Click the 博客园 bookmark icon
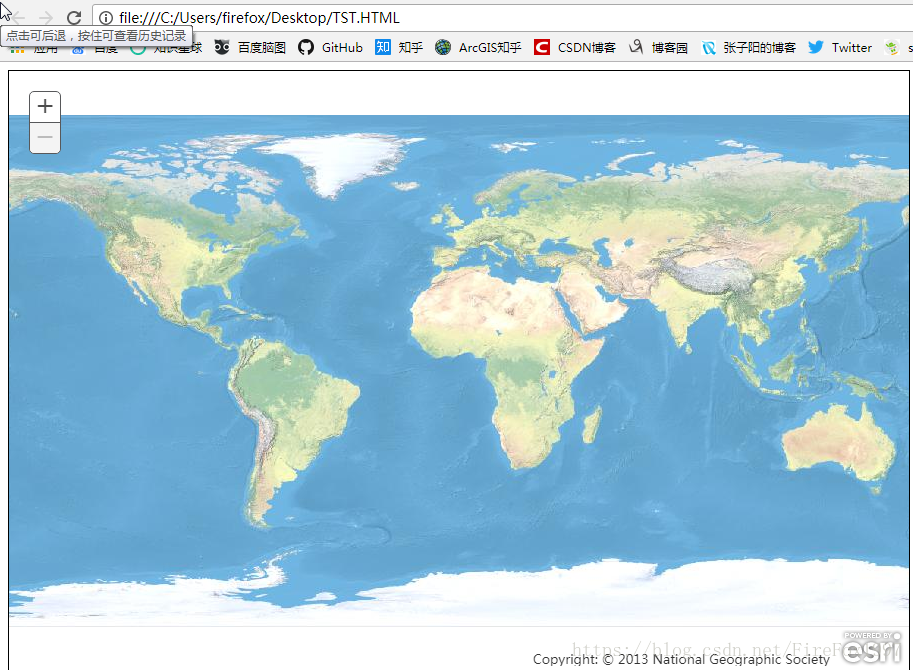This screenshot has width=913, height=670. pyautogui.click(x=636, y=47)
